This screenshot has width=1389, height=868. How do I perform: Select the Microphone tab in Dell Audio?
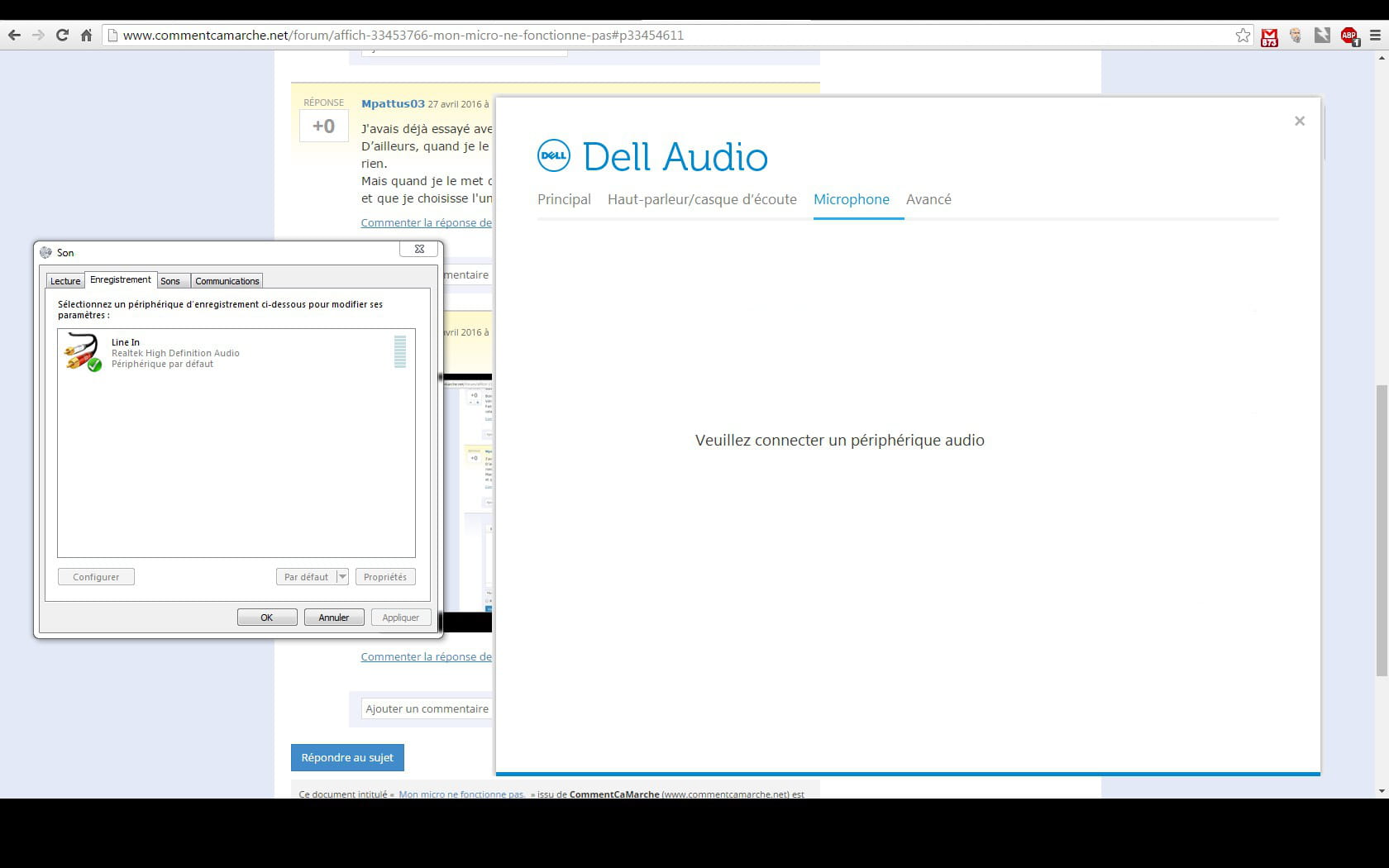(852, 199)
